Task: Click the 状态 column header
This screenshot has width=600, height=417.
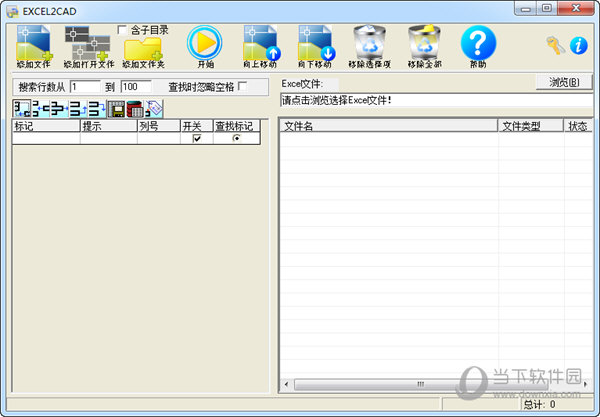Action: [x=578, y=126]
